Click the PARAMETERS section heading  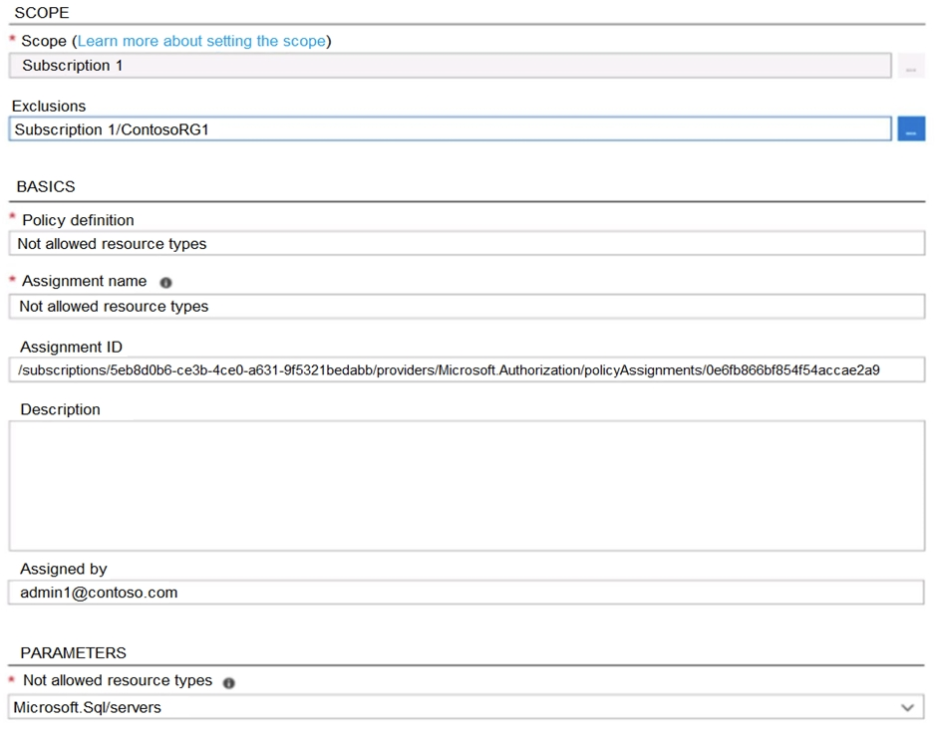point(74,653)
